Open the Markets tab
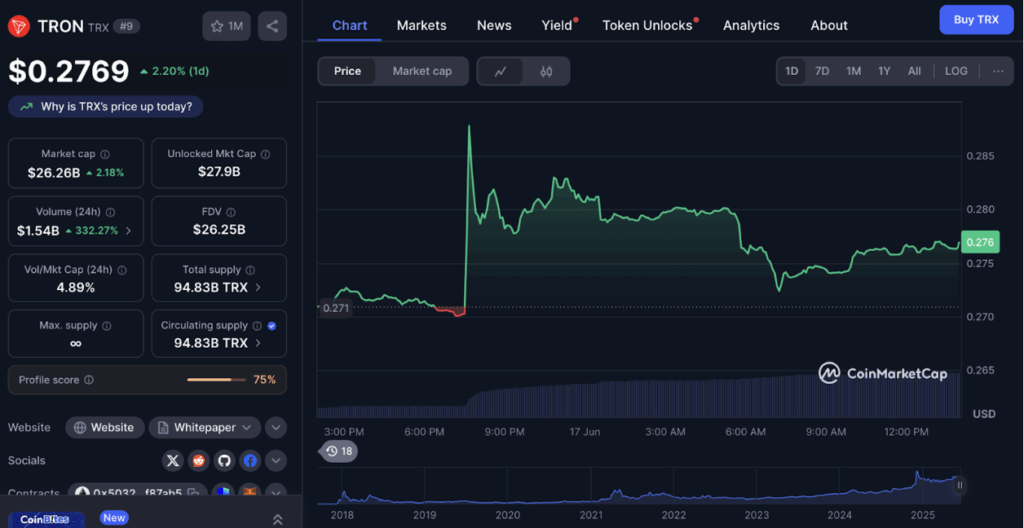 421,25
